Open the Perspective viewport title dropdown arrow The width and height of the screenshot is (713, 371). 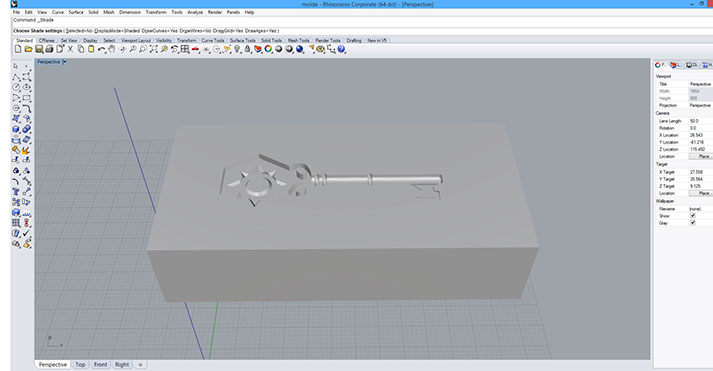point(65,62)
